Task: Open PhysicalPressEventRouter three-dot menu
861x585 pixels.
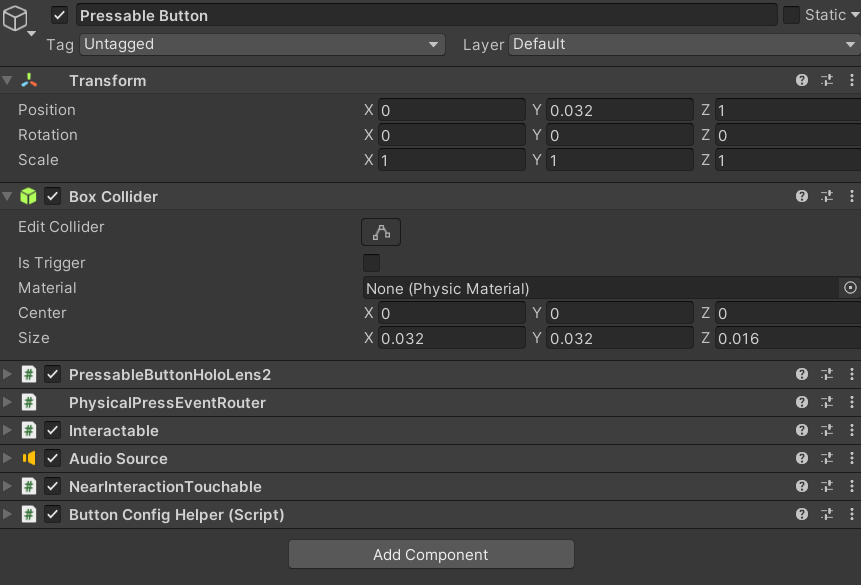Action: (852, 402)
